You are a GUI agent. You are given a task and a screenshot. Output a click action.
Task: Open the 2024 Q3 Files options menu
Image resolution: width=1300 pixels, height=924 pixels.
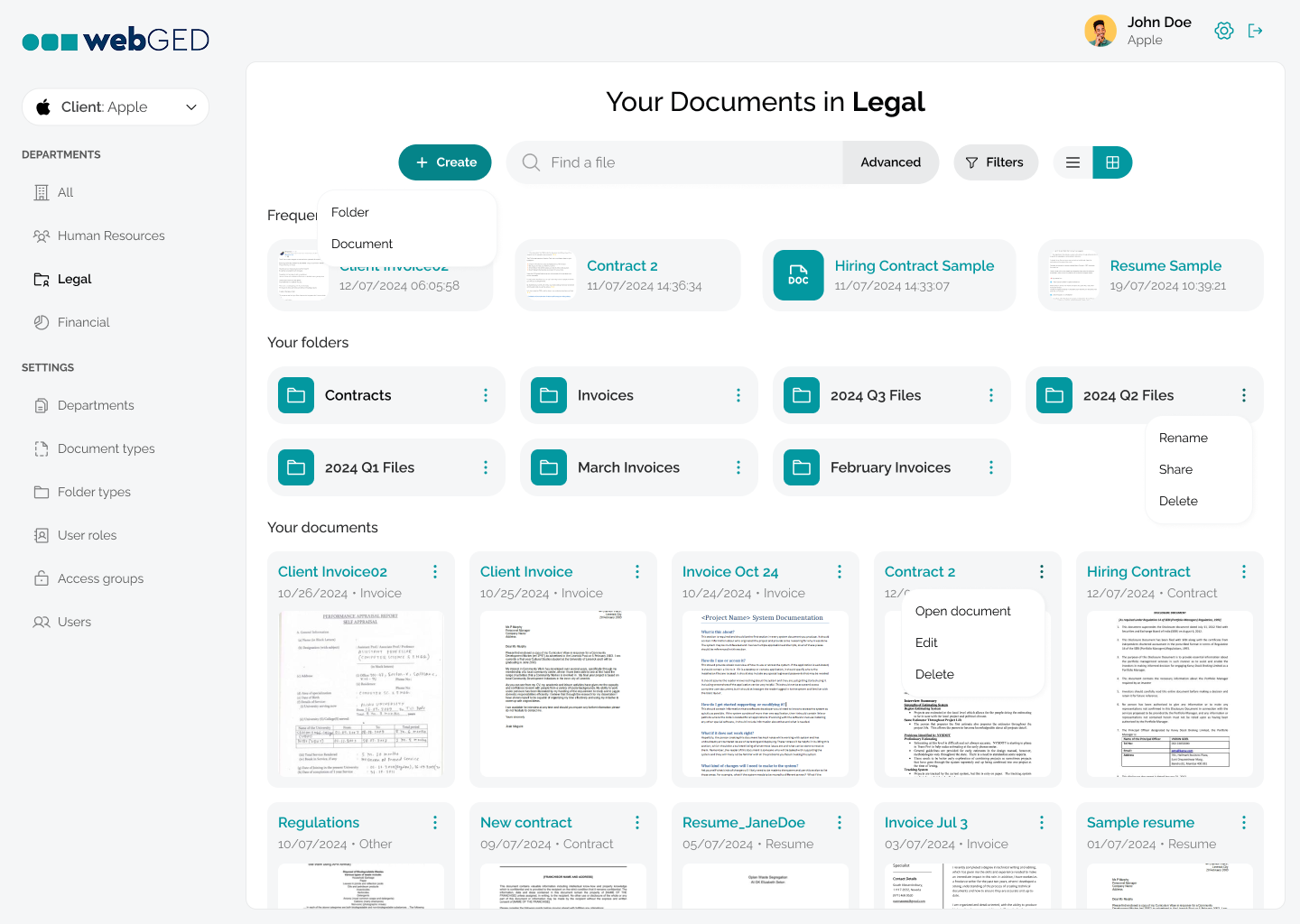coord(991,395)
